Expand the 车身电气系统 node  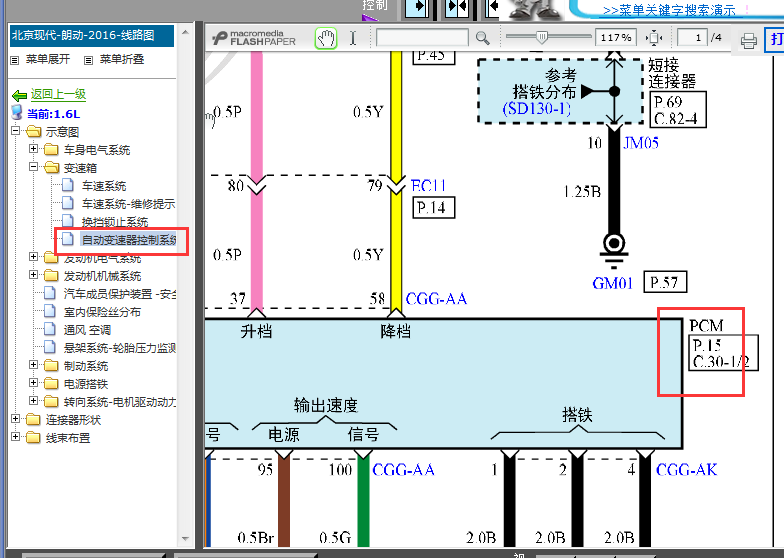[34, 149]
